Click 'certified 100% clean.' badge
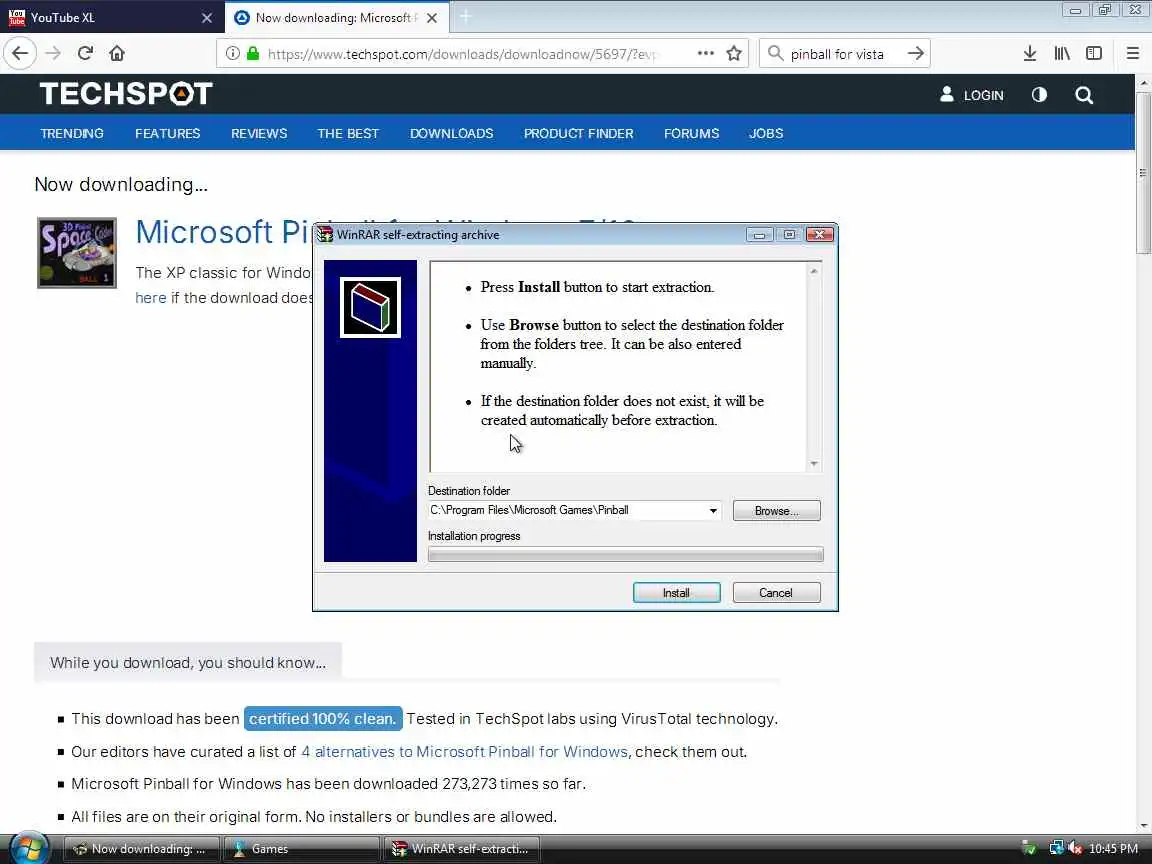 point(323,719)
